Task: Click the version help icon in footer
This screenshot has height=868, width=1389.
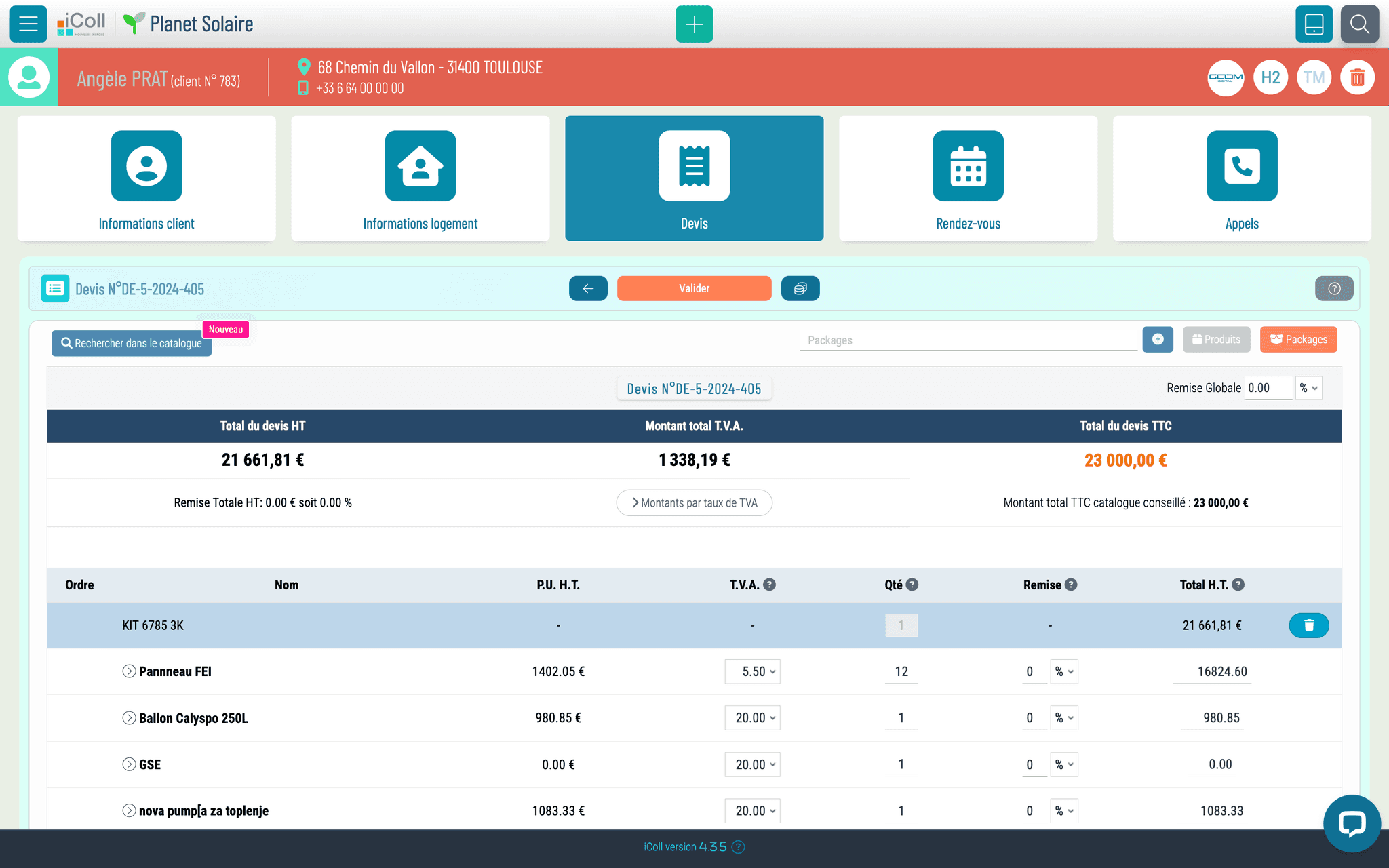Action: (x=739, y=847)
